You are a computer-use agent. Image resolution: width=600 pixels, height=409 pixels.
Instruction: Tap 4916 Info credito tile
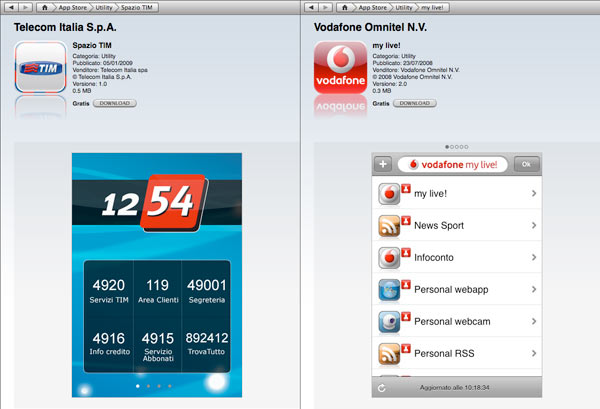[109, 344]
